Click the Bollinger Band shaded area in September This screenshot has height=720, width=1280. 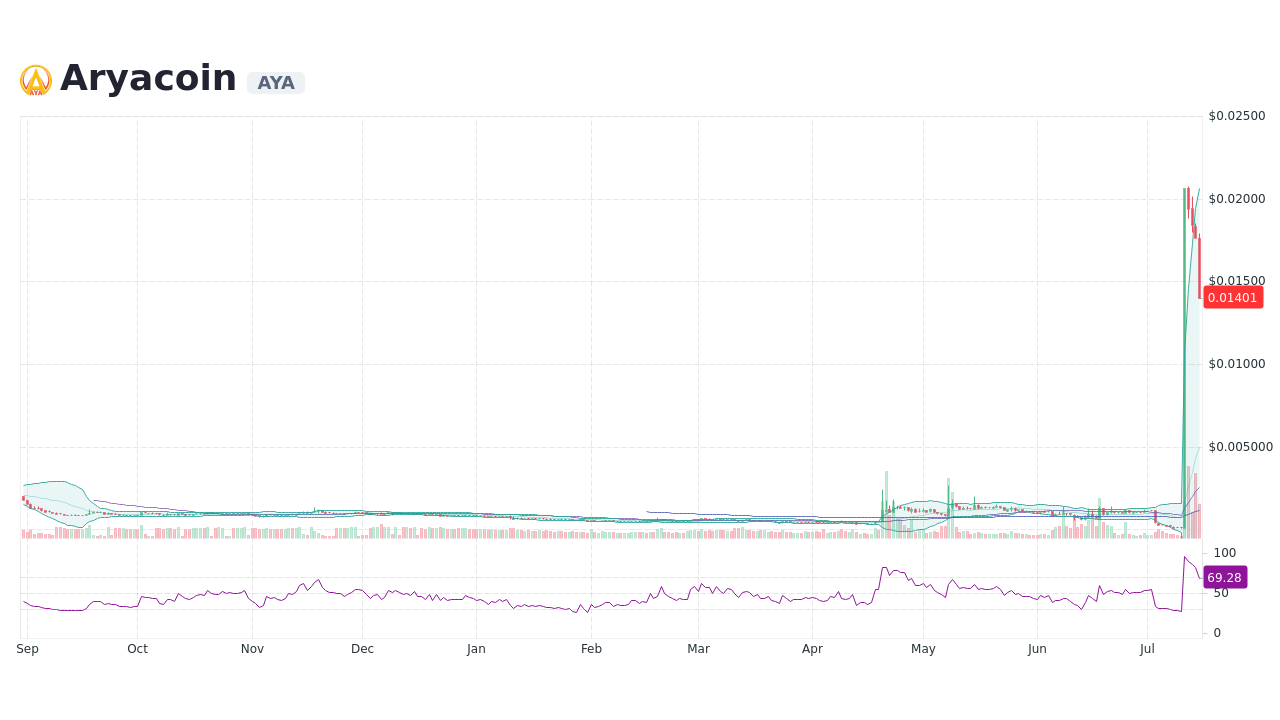click(50, 498)
